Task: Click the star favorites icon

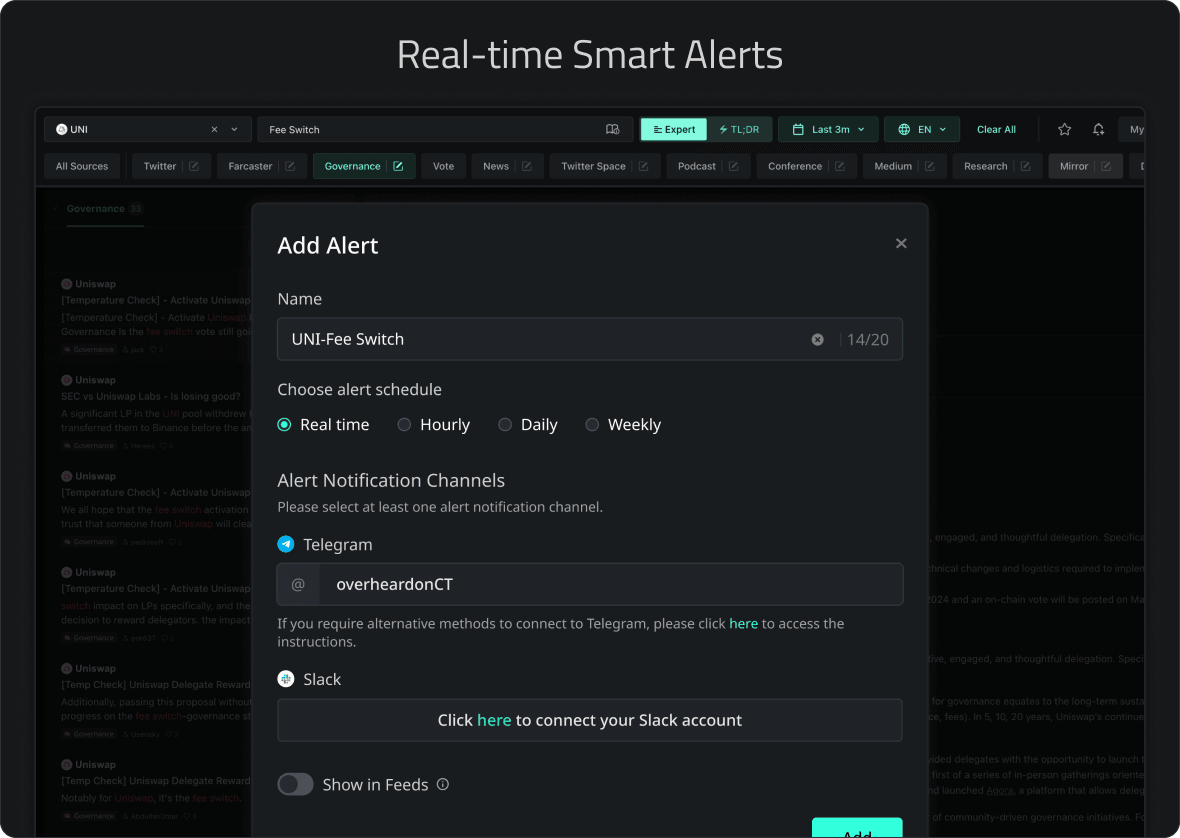Action: (x=1064, y=129)
